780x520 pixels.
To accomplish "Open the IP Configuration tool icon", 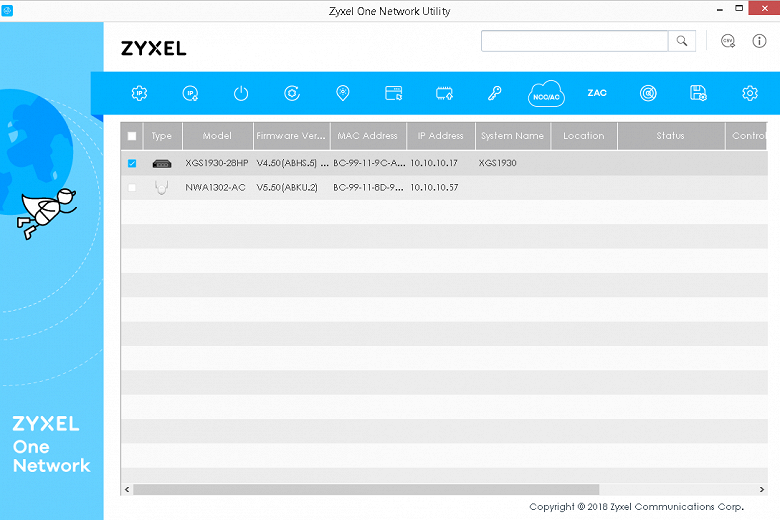I will click(139, 93).
